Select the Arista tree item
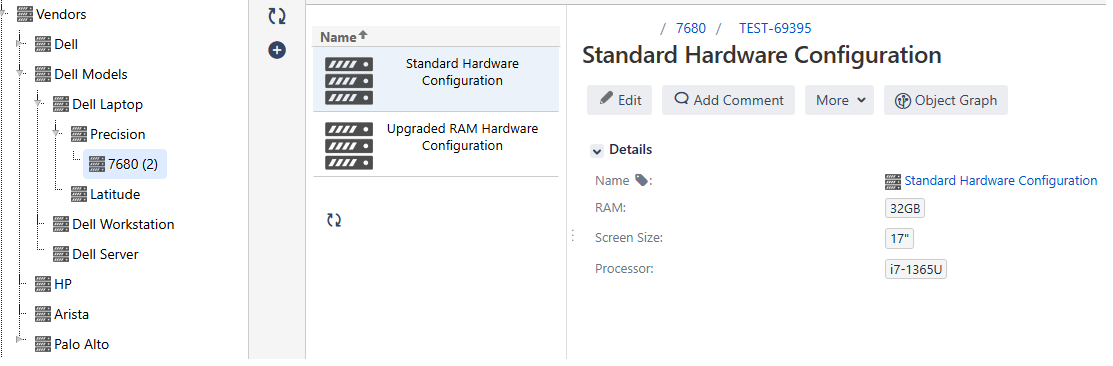The height and width of the screenshot is (366, 1113). [72, 314]
